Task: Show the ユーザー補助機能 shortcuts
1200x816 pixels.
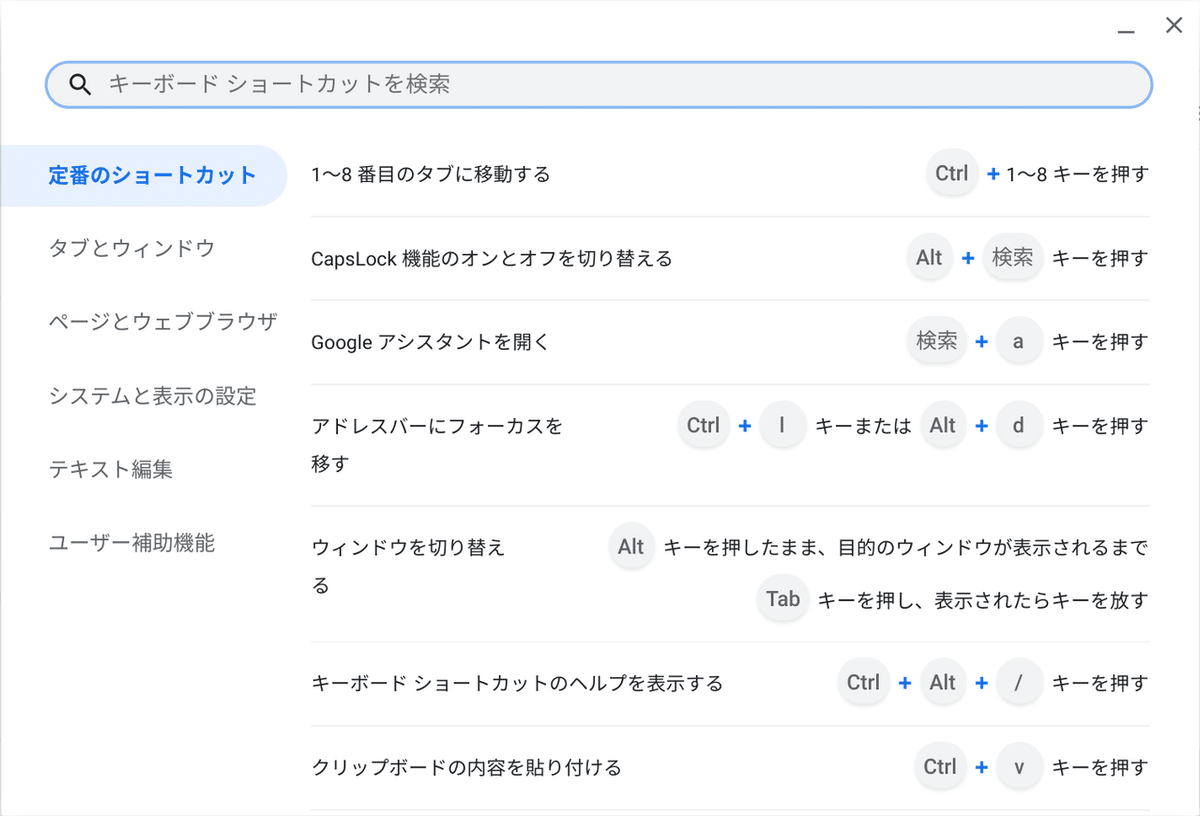Action: click(x=132, y=544)
